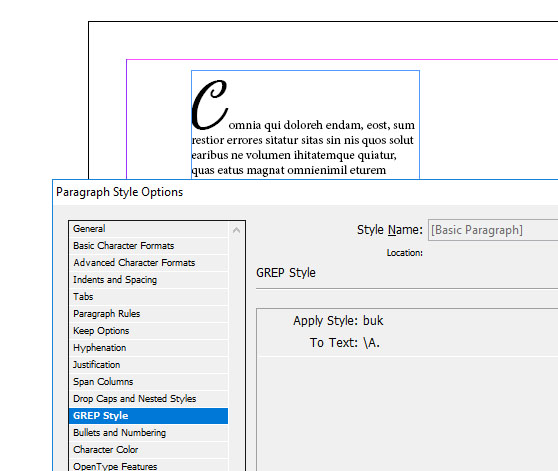Open Span Columns settings
Image resolution: width=558 pixels, height=471 pixels.
click(x=148, y=382)
